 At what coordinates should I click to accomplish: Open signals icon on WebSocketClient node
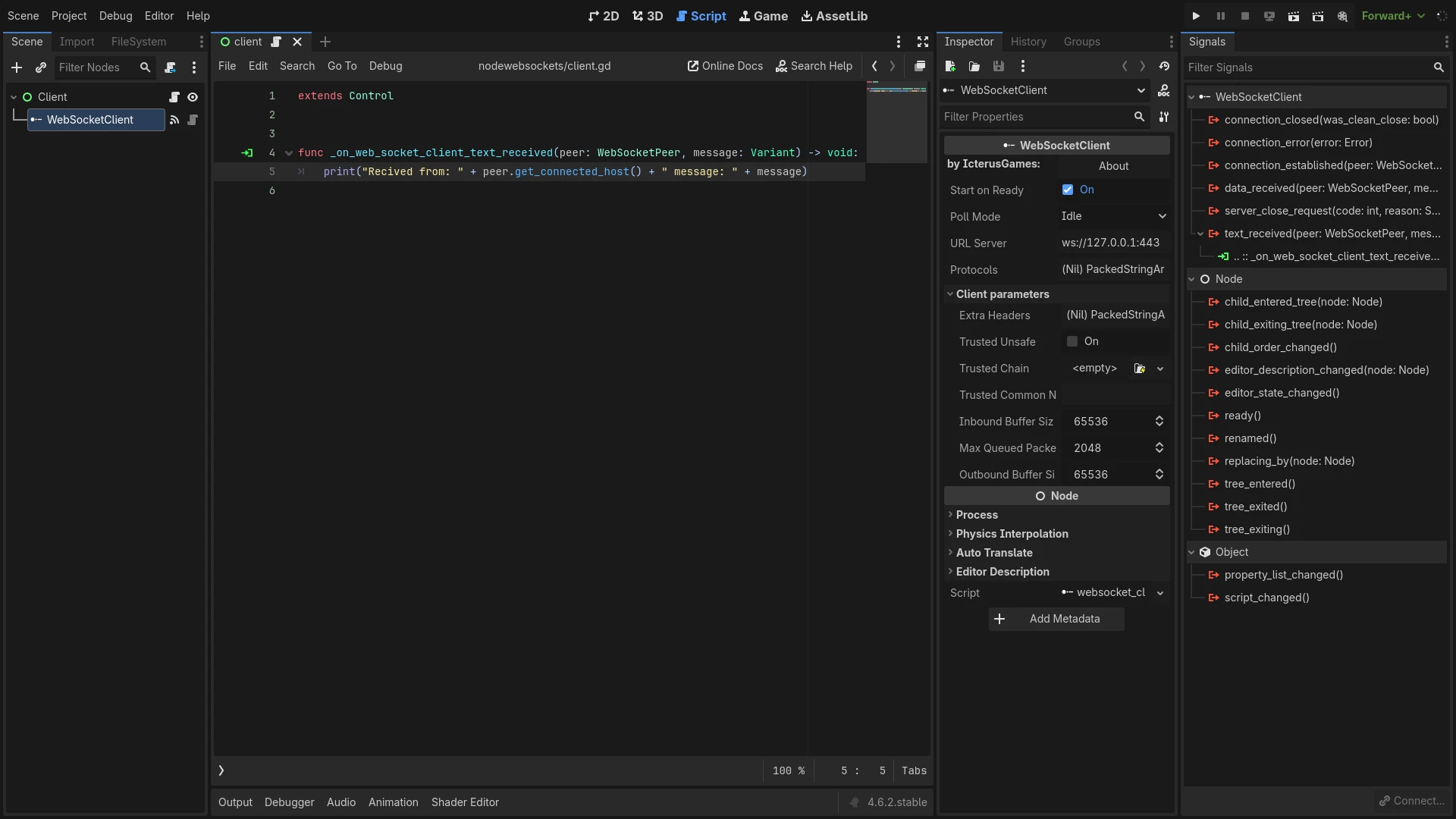[x=174, y=120]
